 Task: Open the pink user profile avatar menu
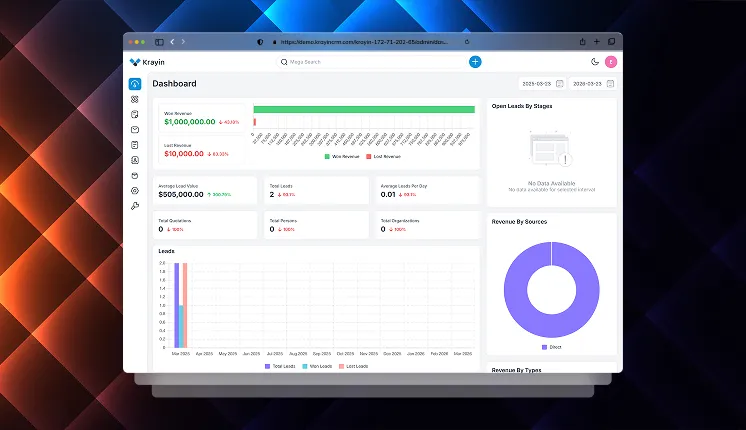[x=611, y=62]
